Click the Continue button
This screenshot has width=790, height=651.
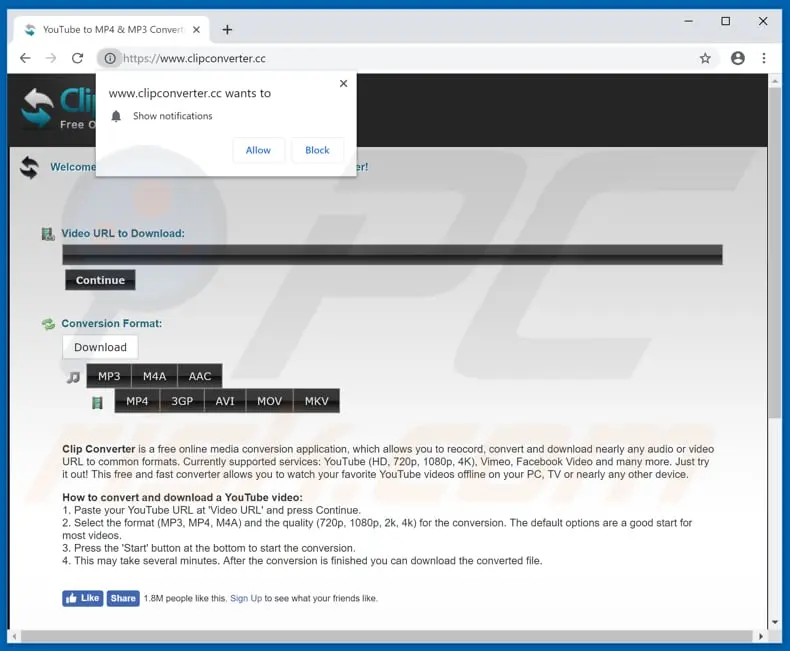coord(100,280)
